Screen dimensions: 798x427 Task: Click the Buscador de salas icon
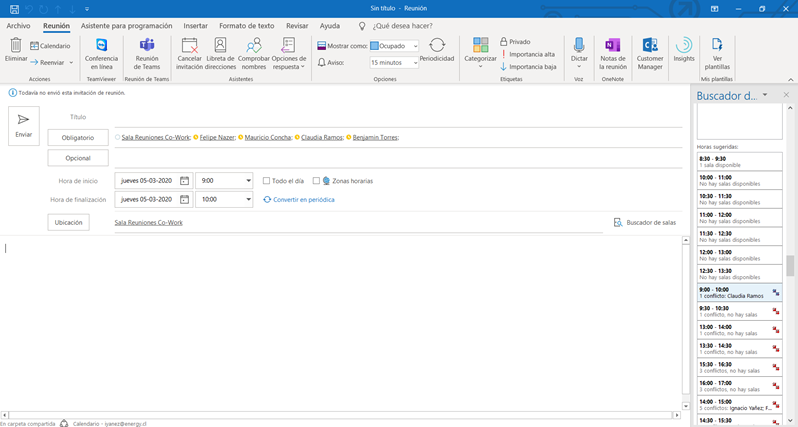pos(618,222)
